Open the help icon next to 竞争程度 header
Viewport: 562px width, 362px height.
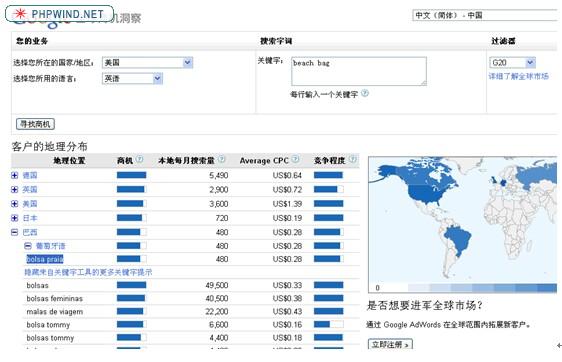point(353,159)
